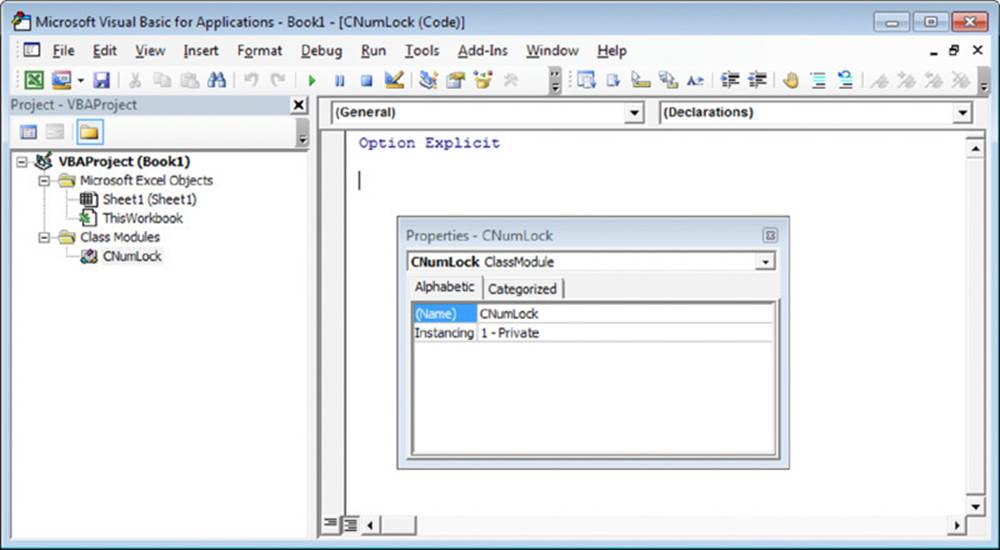Click the code window scroll up arrow
Image resolution: width=1000 pixels, height=550 pixels.
pos(975,149)
